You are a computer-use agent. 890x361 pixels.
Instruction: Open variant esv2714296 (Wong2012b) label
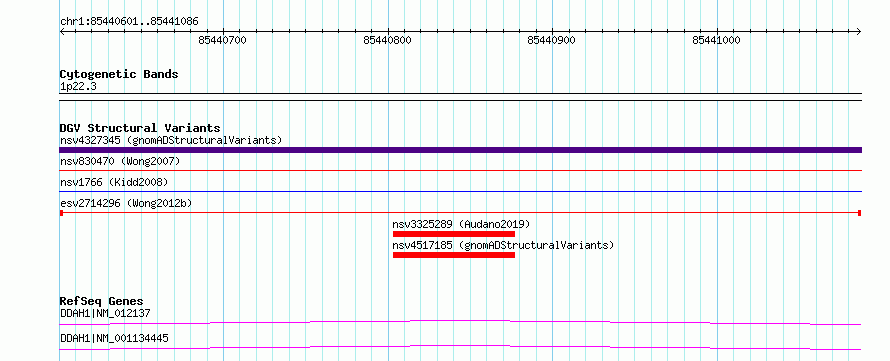pyautogui.click(x=126, y=203)
